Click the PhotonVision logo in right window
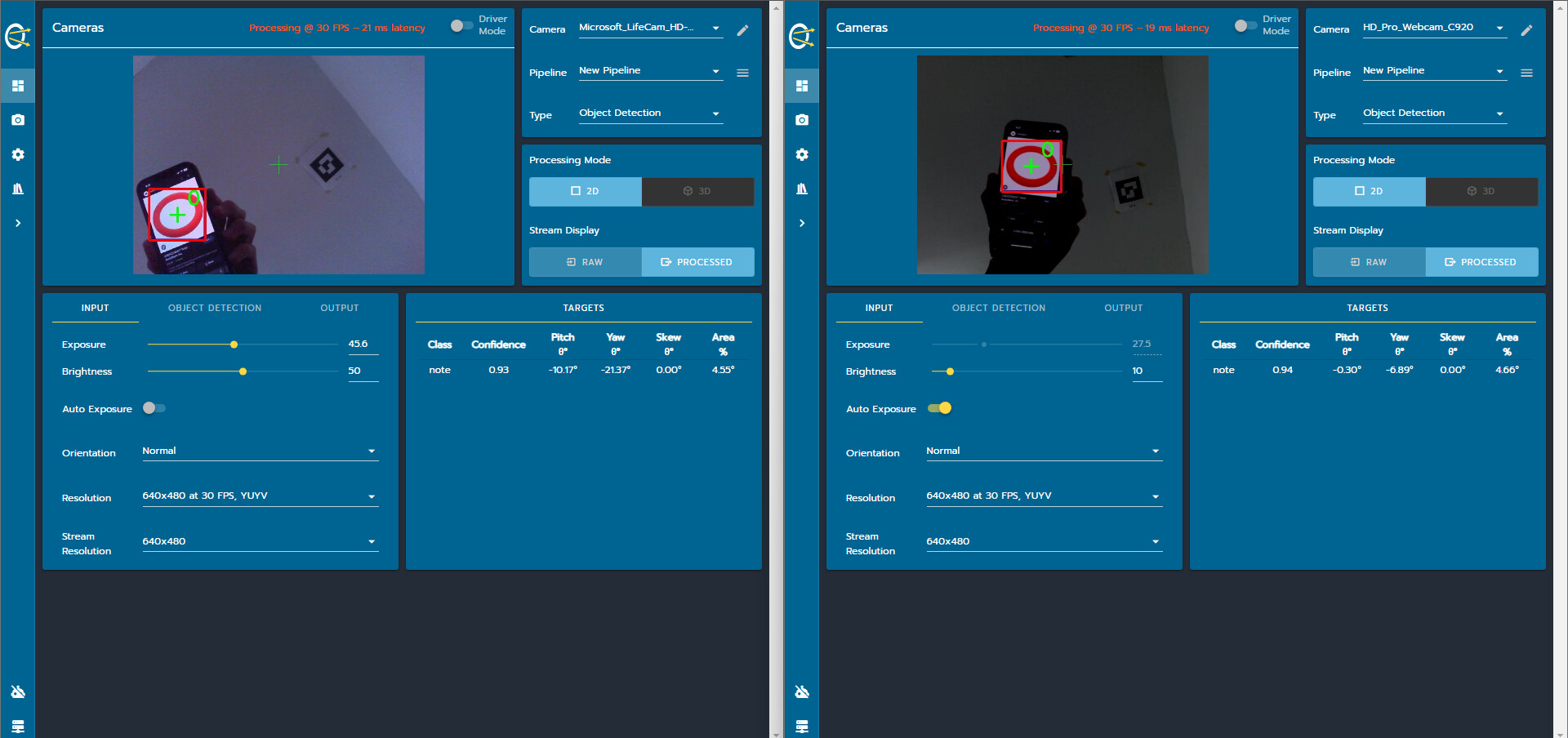 802,36
